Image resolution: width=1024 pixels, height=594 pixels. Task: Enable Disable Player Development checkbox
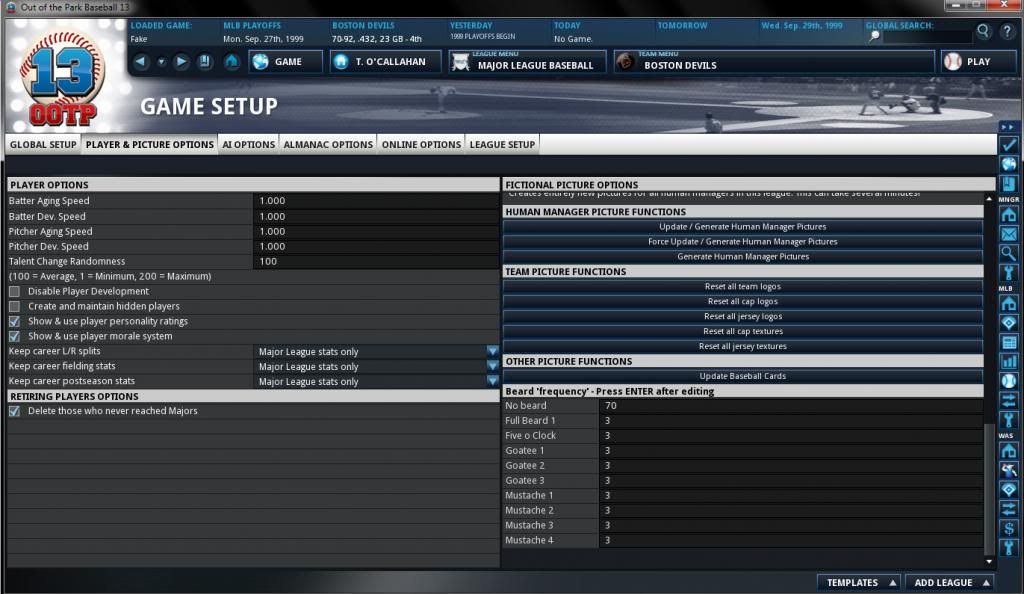pyautogui.click(x=14, y=291)
